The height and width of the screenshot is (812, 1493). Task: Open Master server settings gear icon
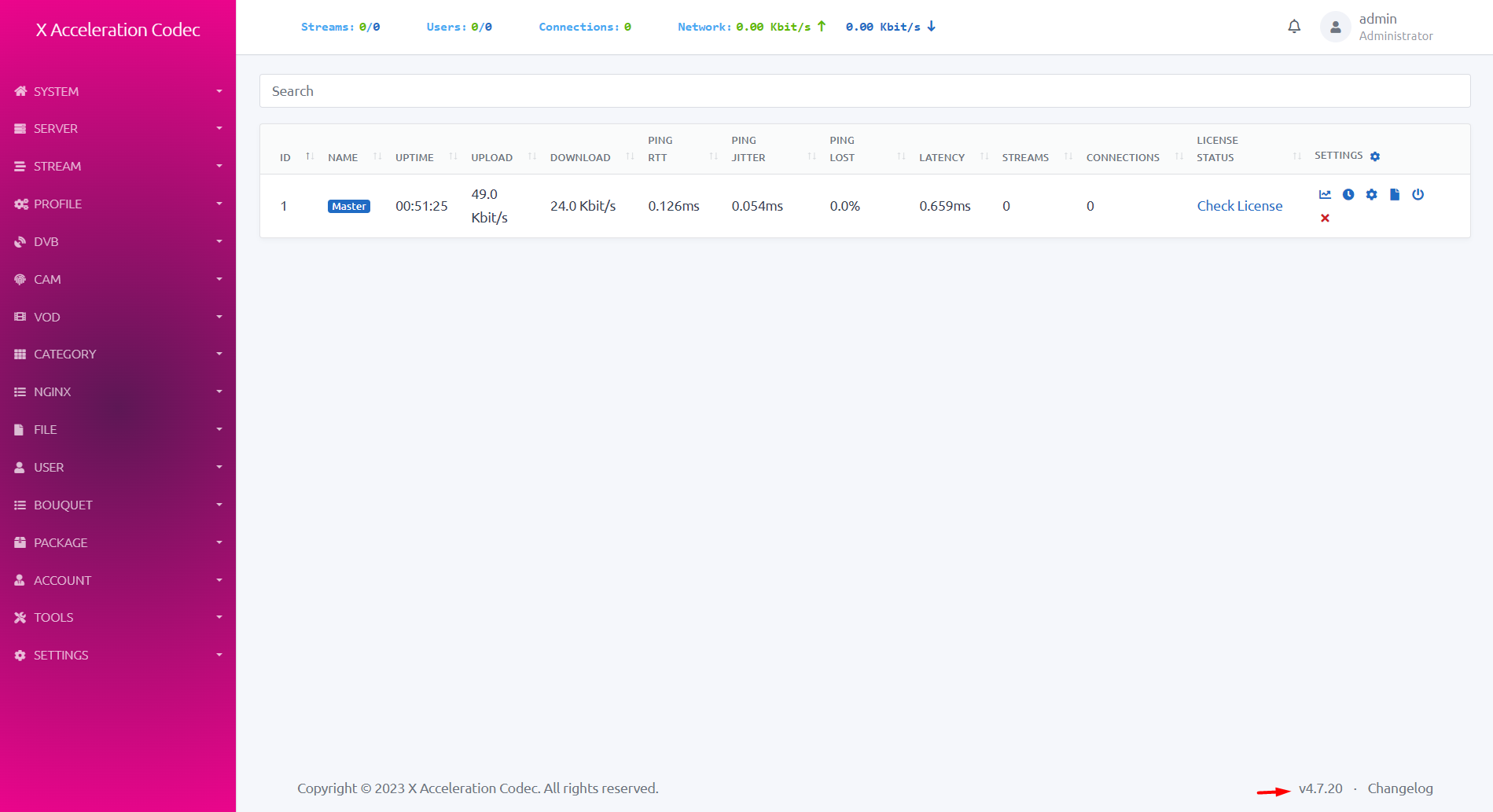pyautogui.click(x=1372, y=194)
